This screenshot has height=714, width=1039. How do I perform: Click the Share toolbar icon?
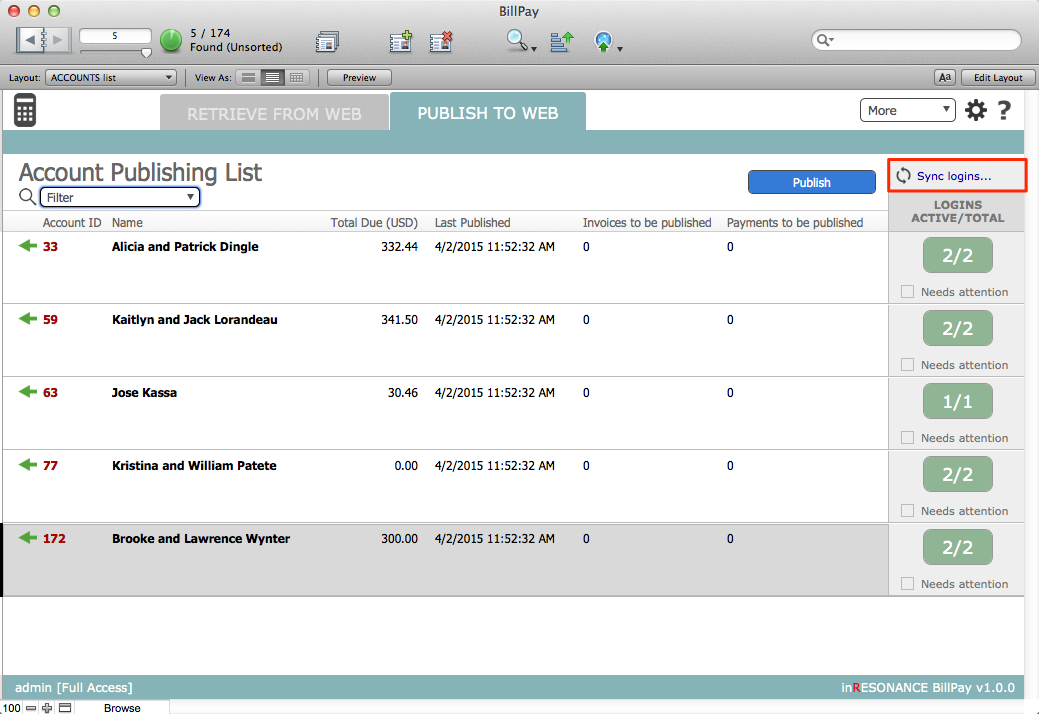pos(603,41)
